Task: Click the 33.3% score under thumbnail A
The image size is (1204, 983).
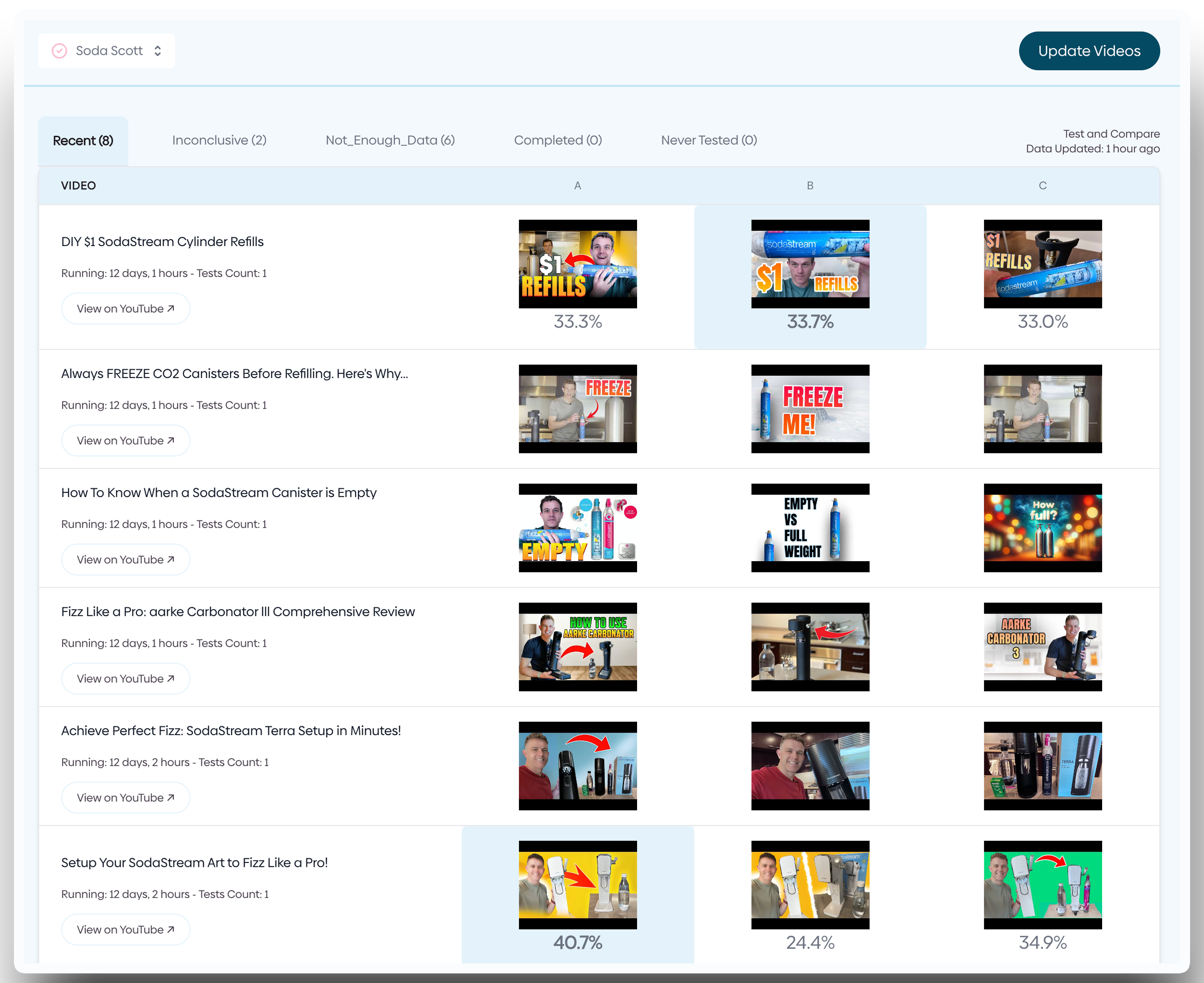Action: coord(577,321)
